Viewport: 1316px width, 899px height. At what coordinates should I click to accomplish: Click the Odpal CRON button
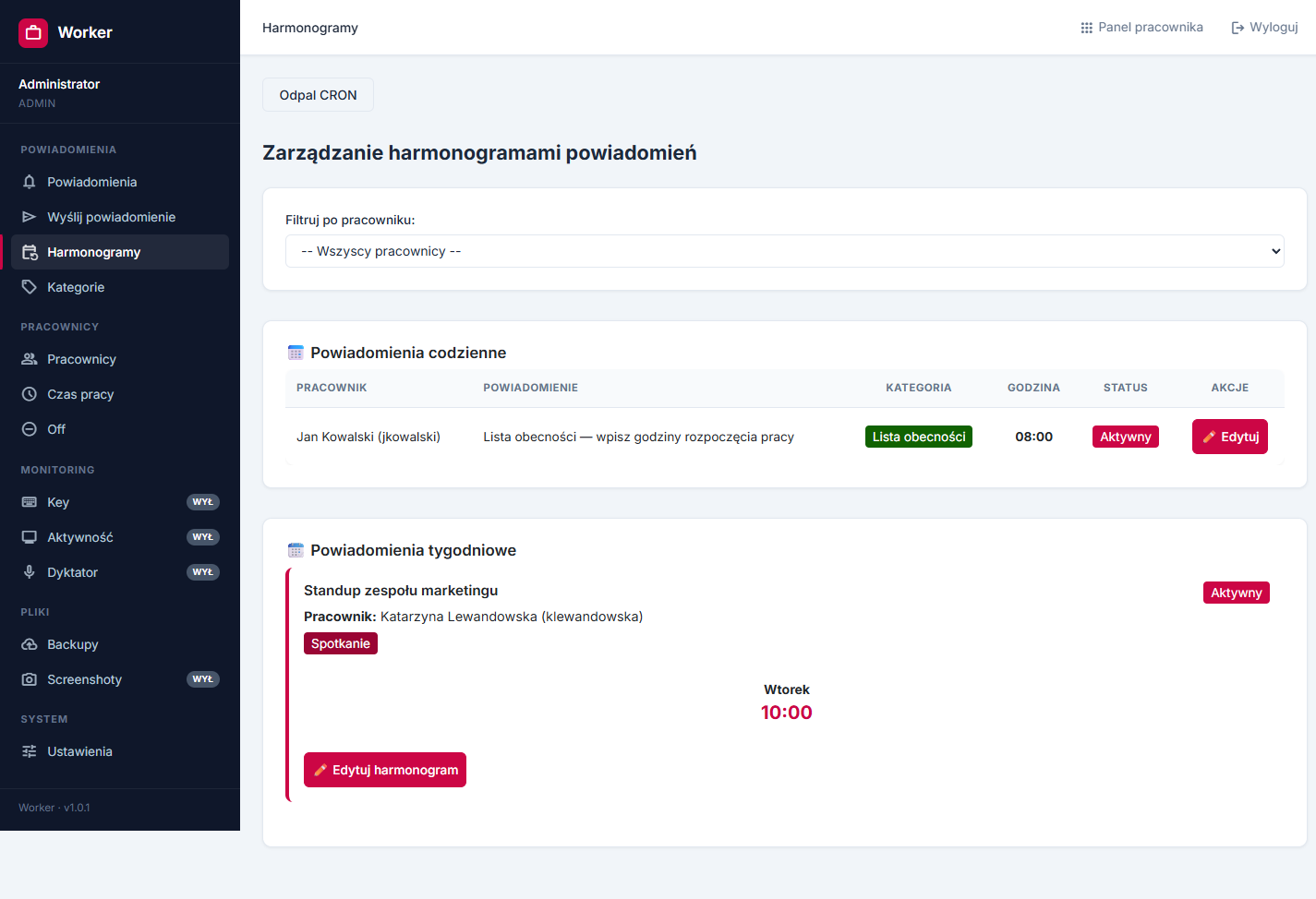click(x=318, y=95)
